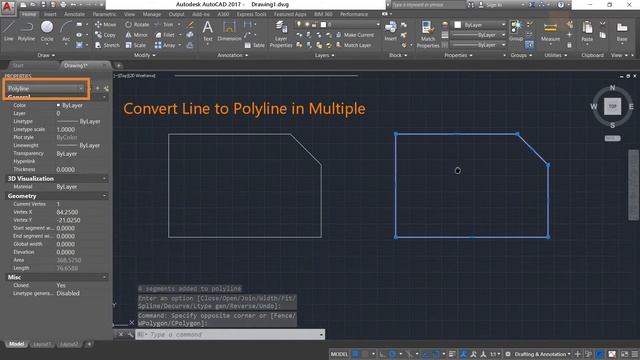Click Sign In in the title bar
The image size is (640, 360).
point(491,5)
